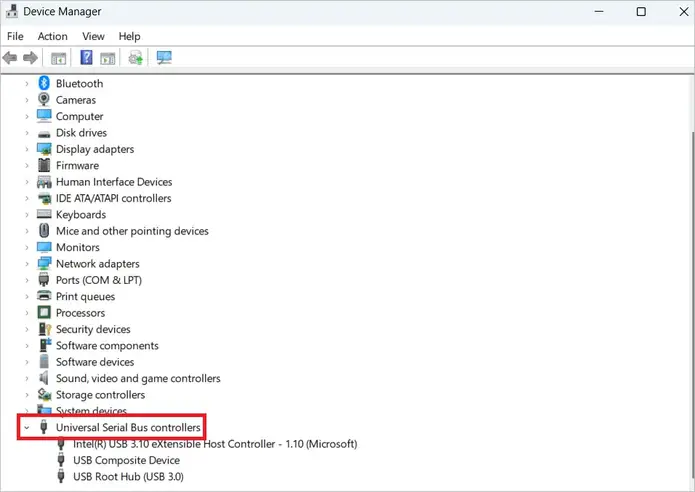
Task: Click the Disk drives icon
Action: point(44,133)
